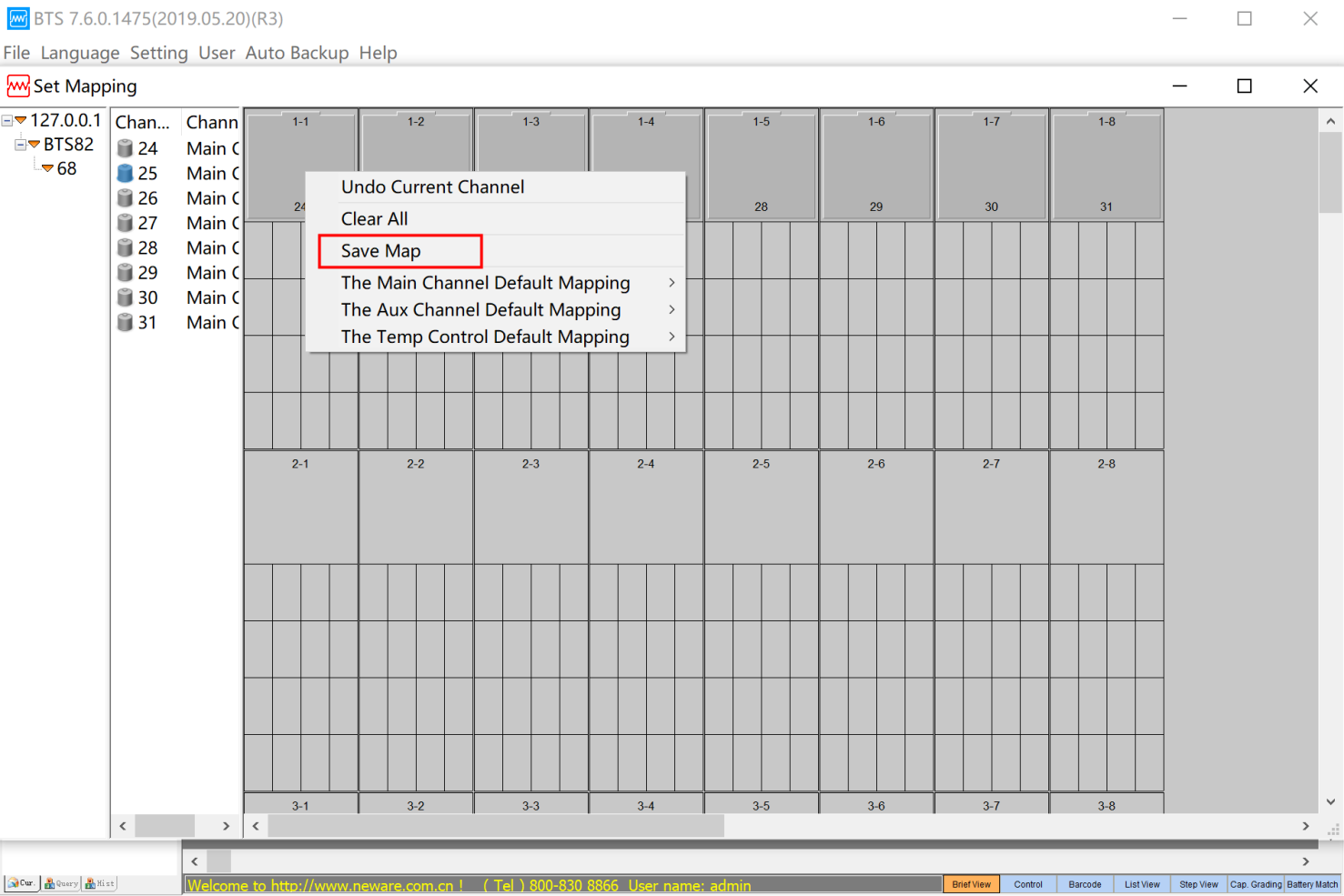Click right arrow of mapping grid horizontal scrollbar
1344x896 pixels.
(1306, 826)
